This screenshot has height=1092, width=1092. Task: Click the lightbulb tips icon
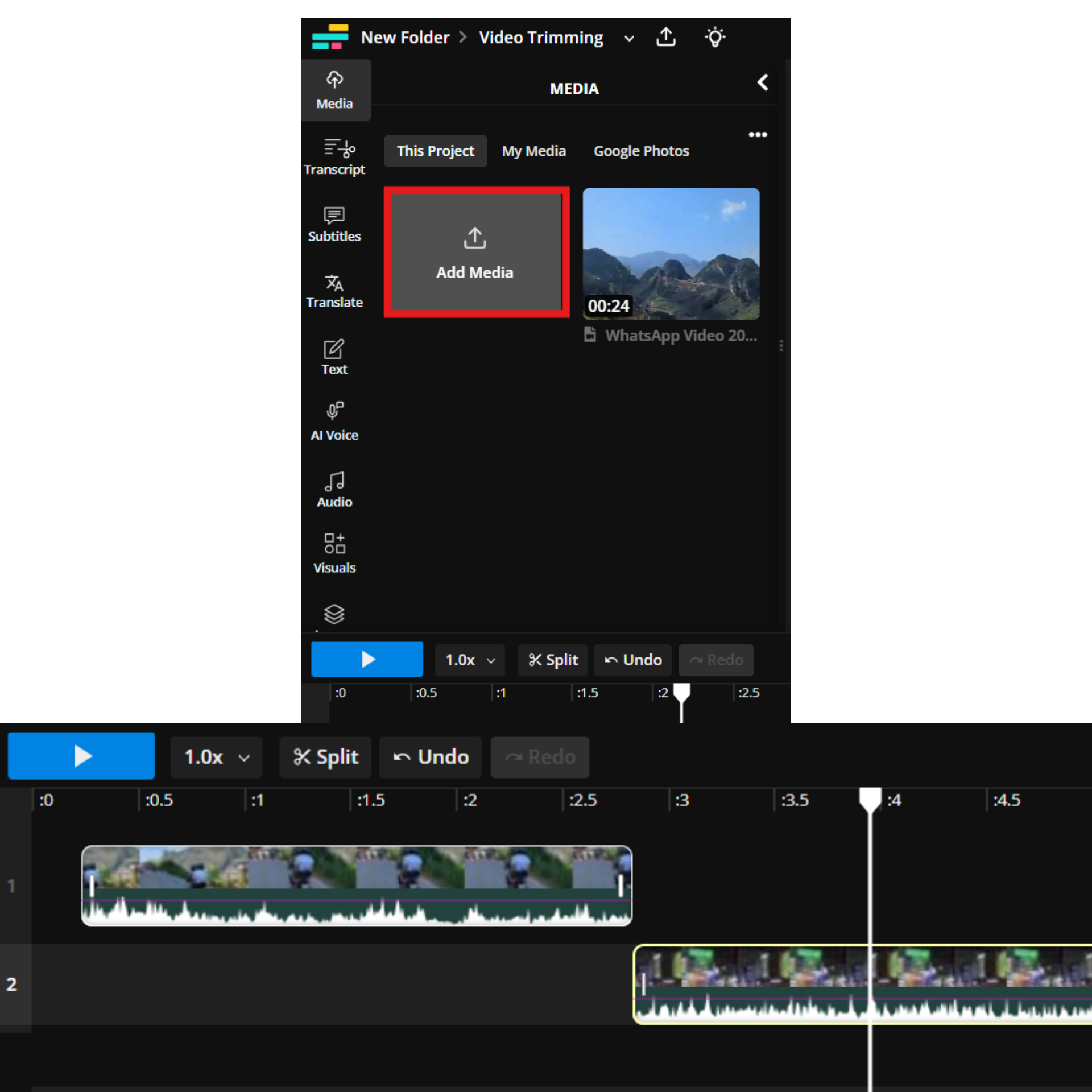point(715,38)
